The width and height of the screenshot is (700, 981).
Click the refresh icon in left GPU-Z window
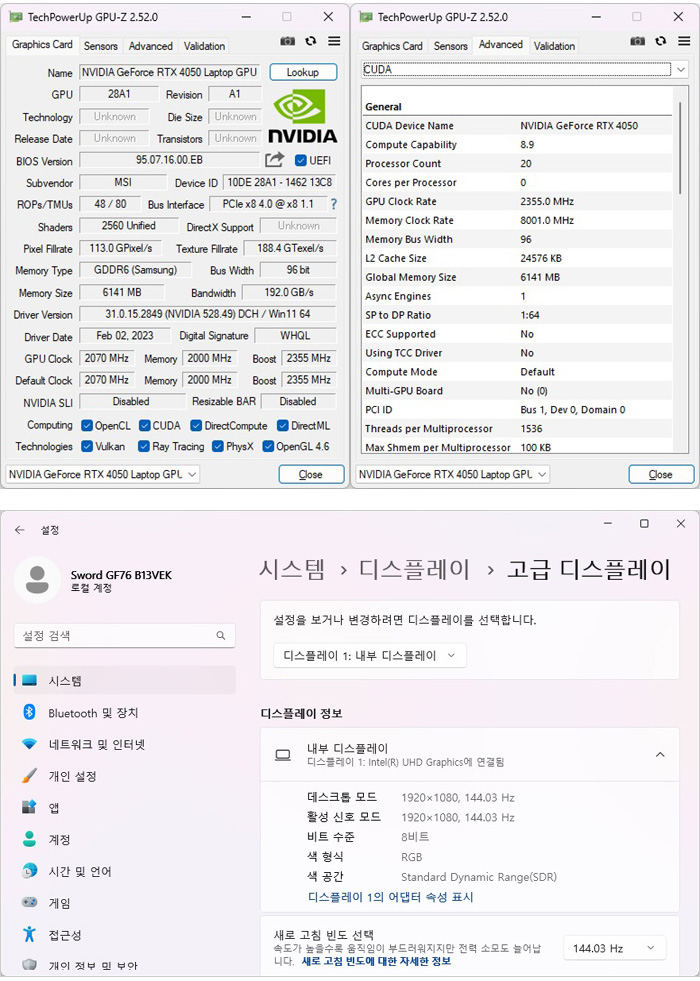[x=311, y=41]
